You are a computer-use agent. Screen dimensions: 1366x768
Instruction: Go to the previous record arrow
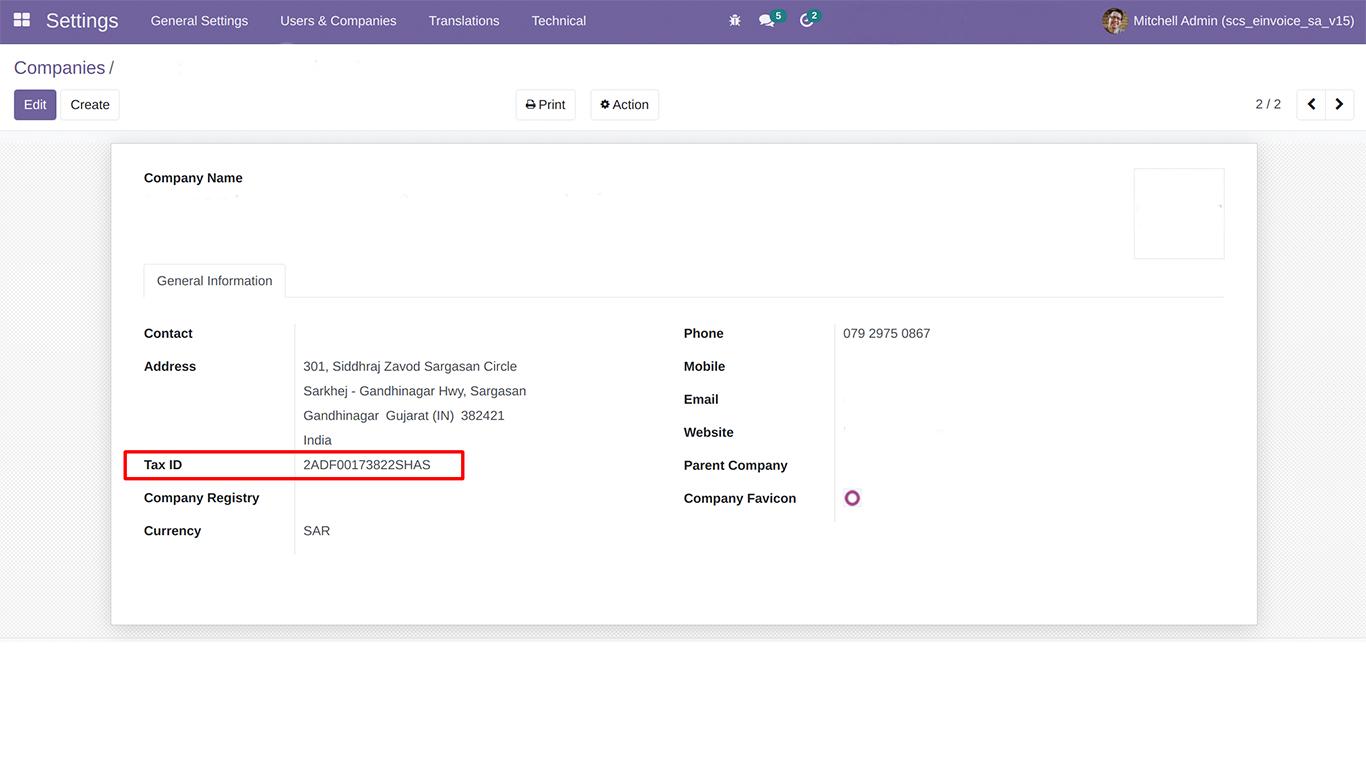pyautogui.click(x=1311, y=104)
